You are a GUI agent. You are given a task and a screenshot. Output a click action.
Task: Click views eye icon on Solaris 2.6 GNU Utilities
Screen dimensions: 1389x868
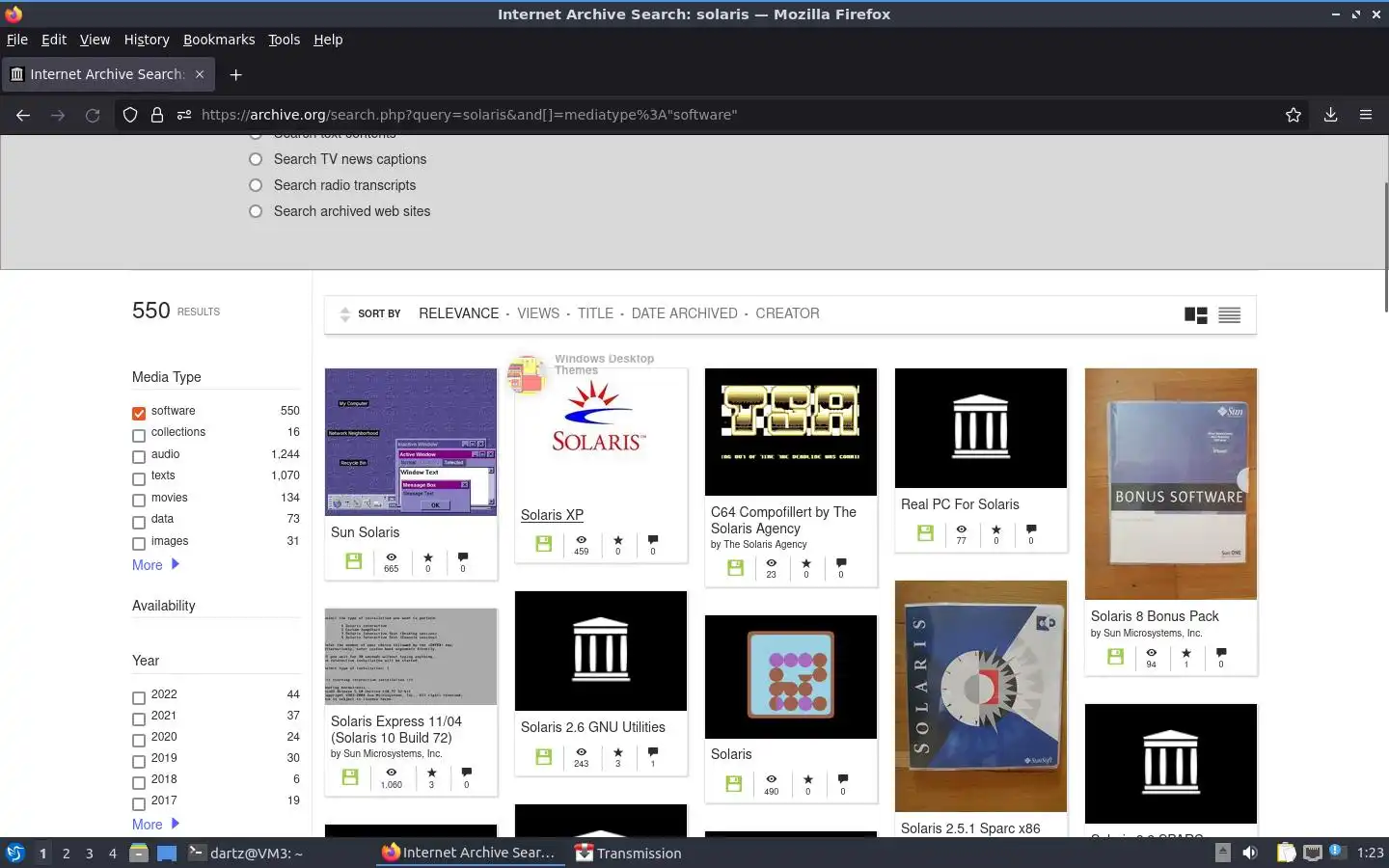click(581, 752)
